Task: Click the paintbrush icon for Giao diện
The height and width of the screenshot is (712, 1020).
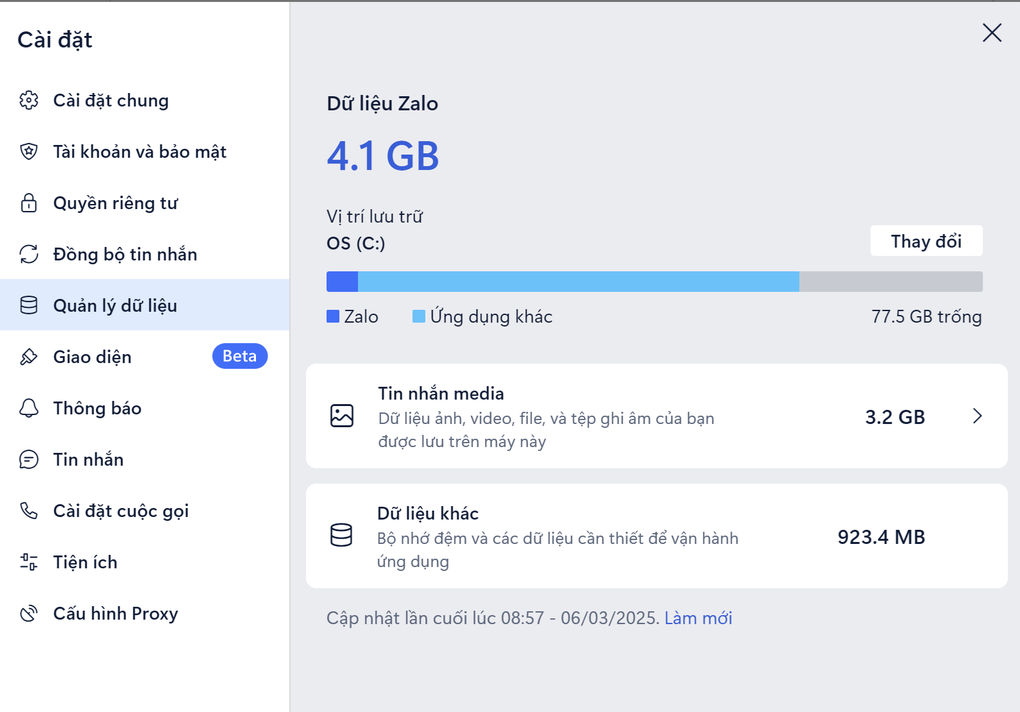Action: click(x=29, y=357)
